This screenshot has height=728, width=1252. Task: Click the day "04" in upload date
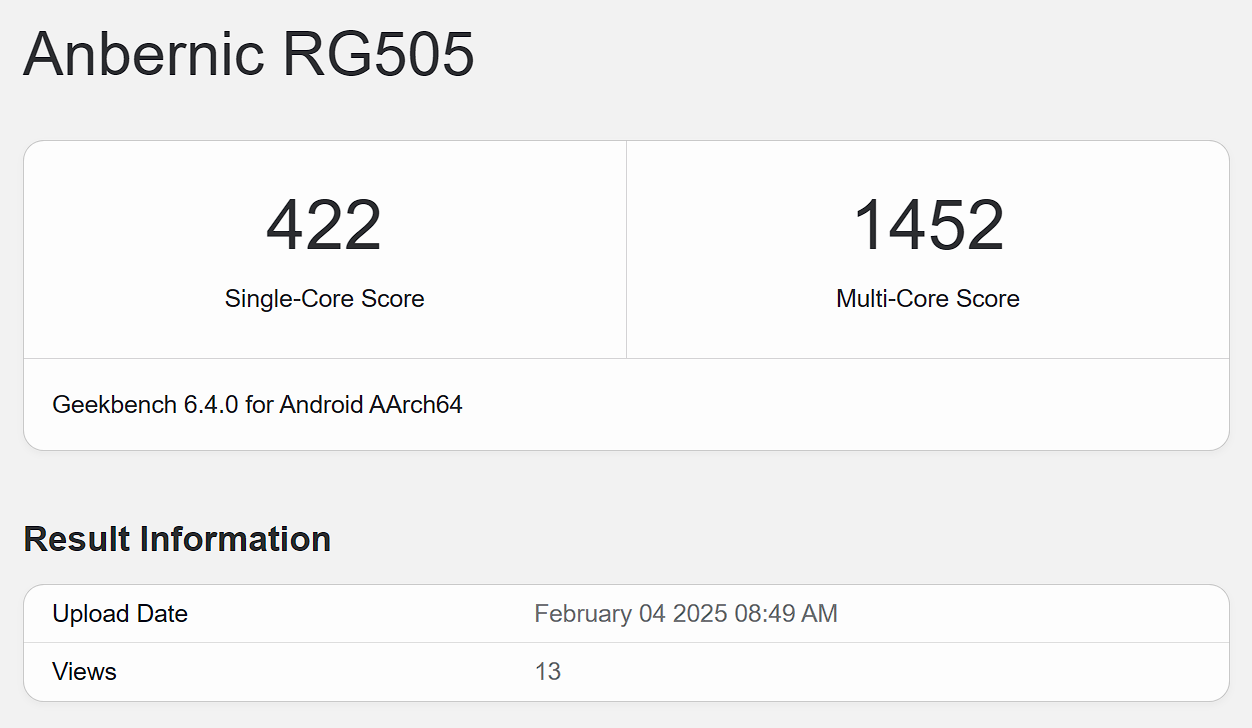(653, 614)
